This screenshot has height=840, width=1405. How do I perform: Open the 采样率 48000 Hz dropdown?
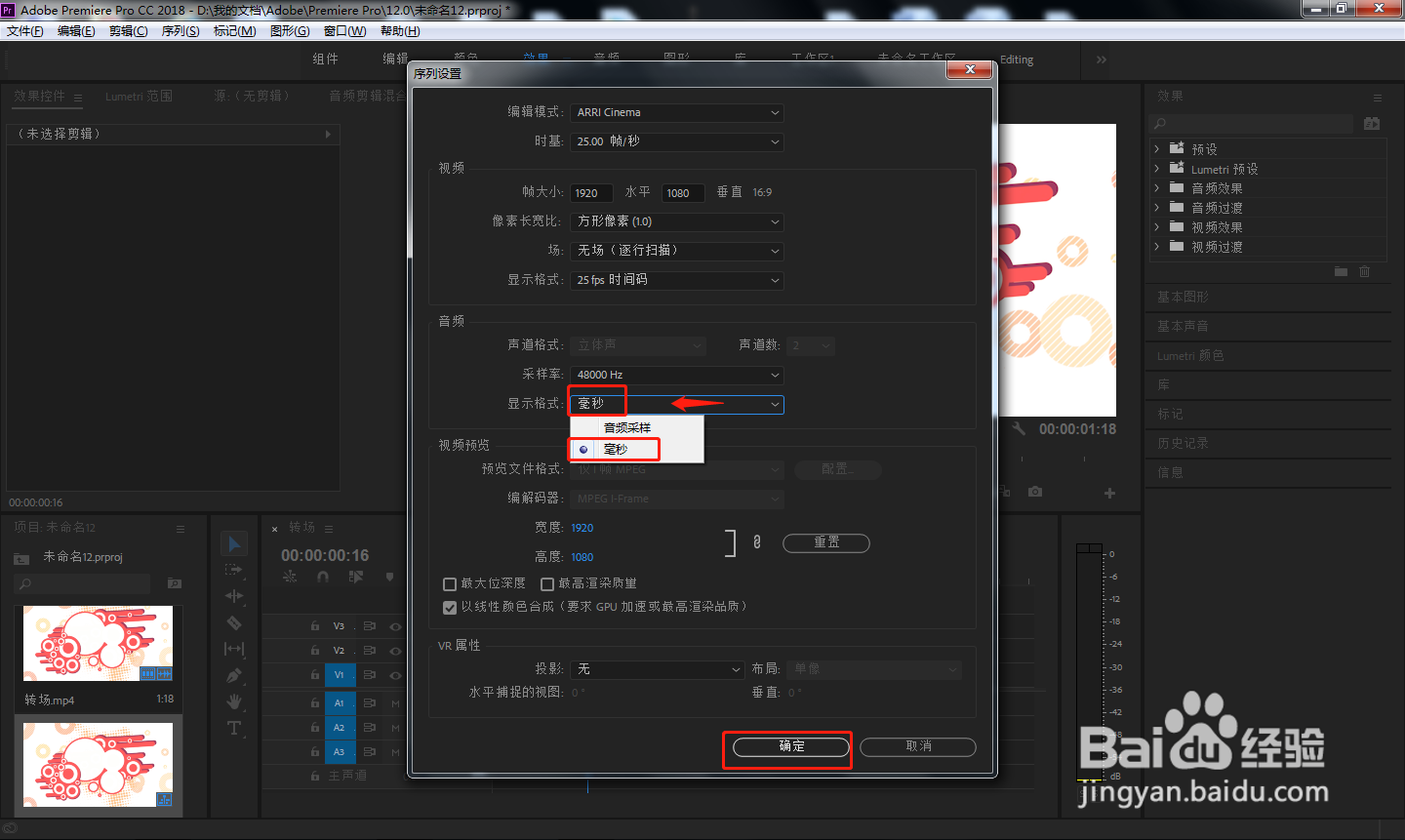pyautogui.click(x=677, y=375)
